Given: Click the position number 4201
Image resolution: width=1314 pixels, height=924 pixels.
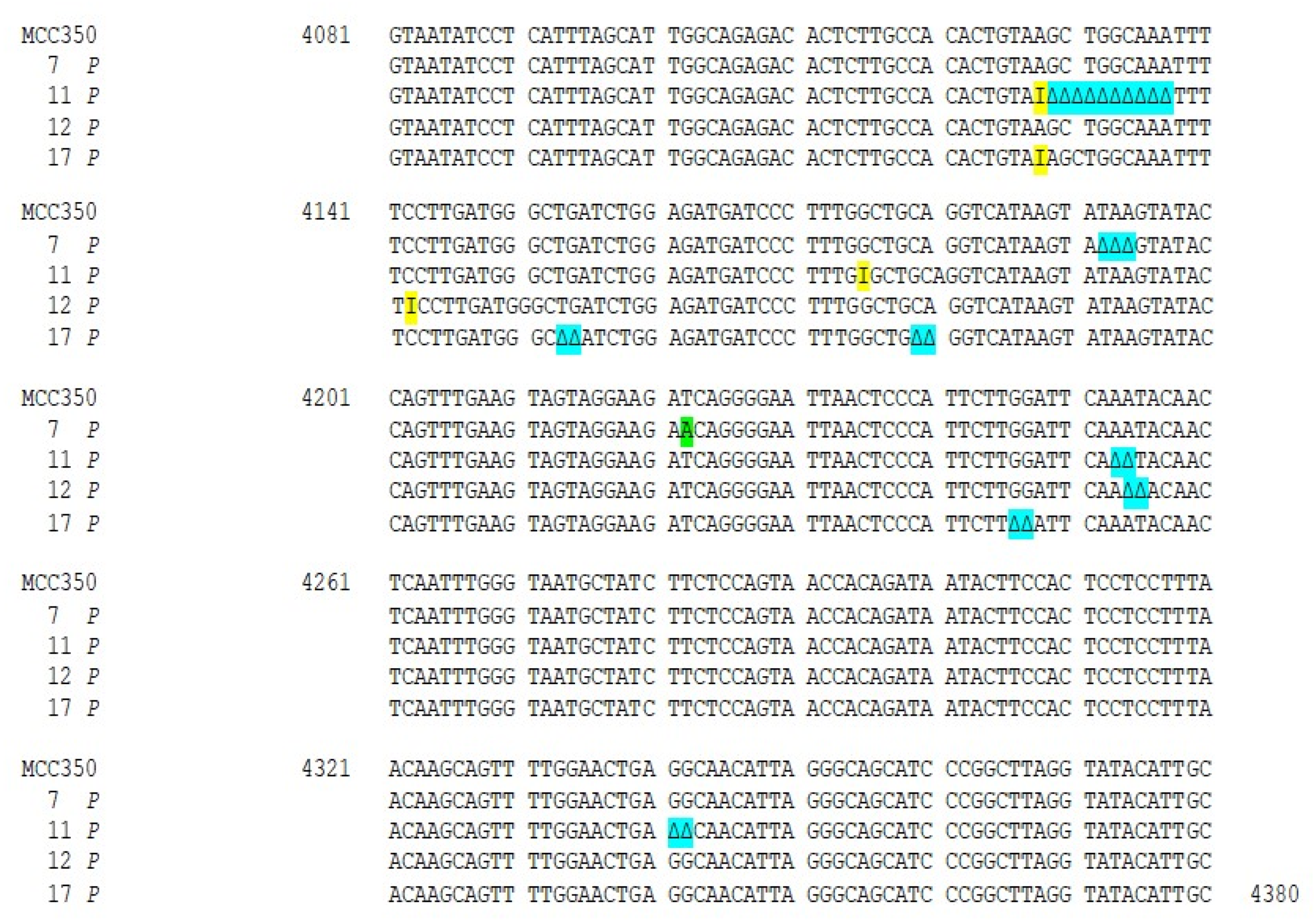Looking at the screenshot, I should 326,398.
